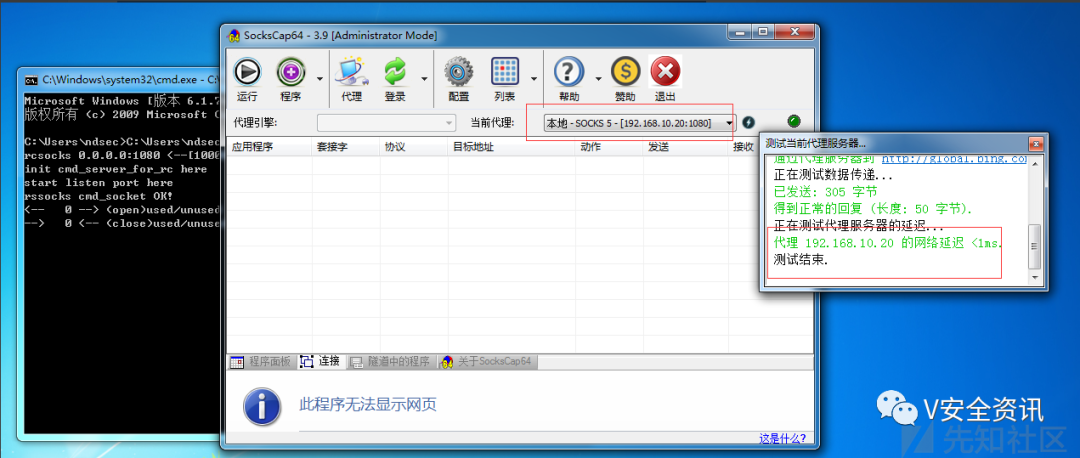The image size is (1080, 458).
Task: Expand the 列表 dropdown arrow
Action: (534, 79)
